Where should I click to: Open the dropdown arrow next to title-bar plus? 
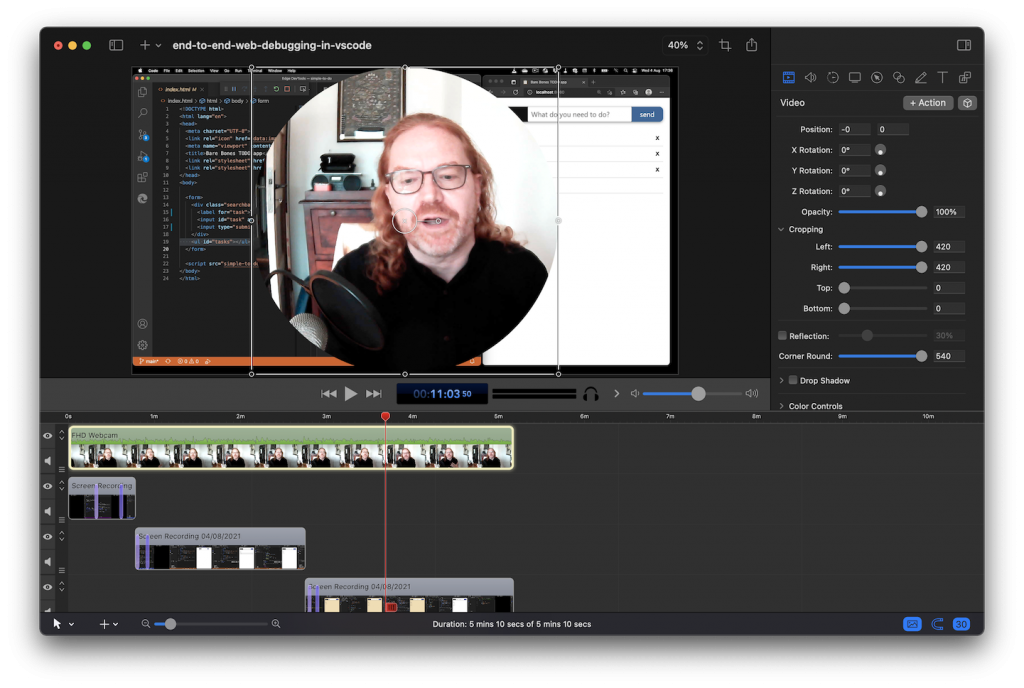(x=158, y=46)
